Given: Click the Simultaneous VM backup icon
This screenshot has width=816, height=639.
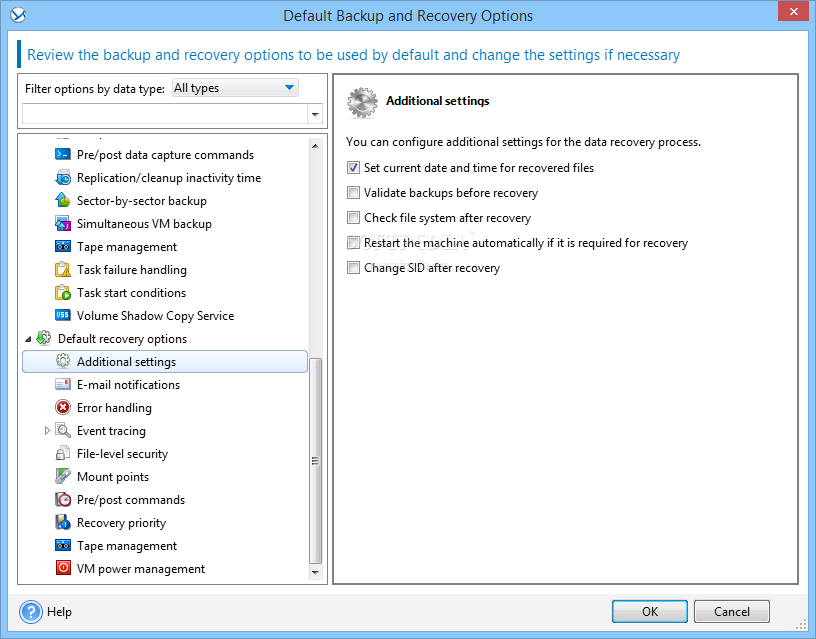Looking at the screenshot, I should click(63, 223).
